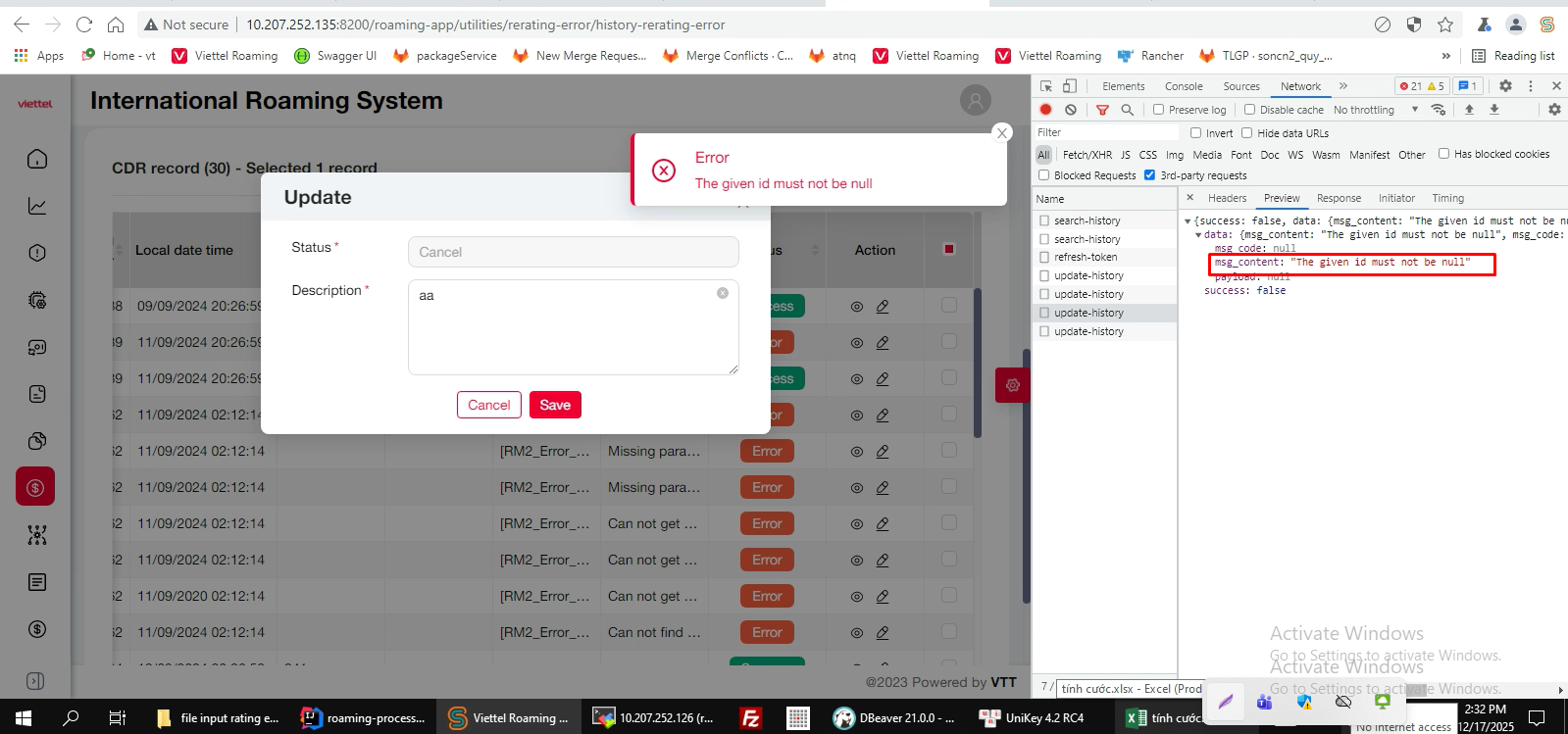The image size is (1568, 734).
Task: Collapse the data object tree in Preview
Action: click(1198, 235)
